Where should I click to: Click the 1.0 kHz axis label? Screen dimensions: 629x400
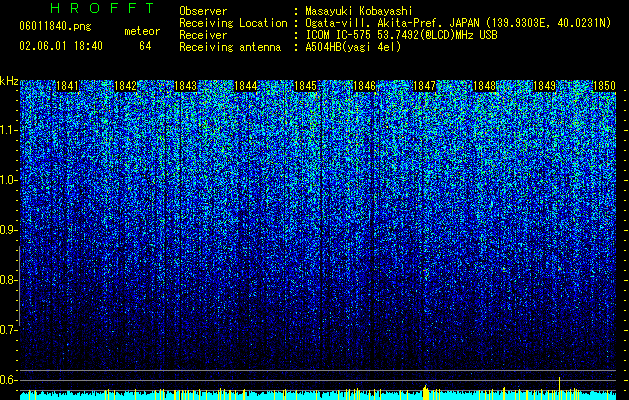(x=8, y=180)
